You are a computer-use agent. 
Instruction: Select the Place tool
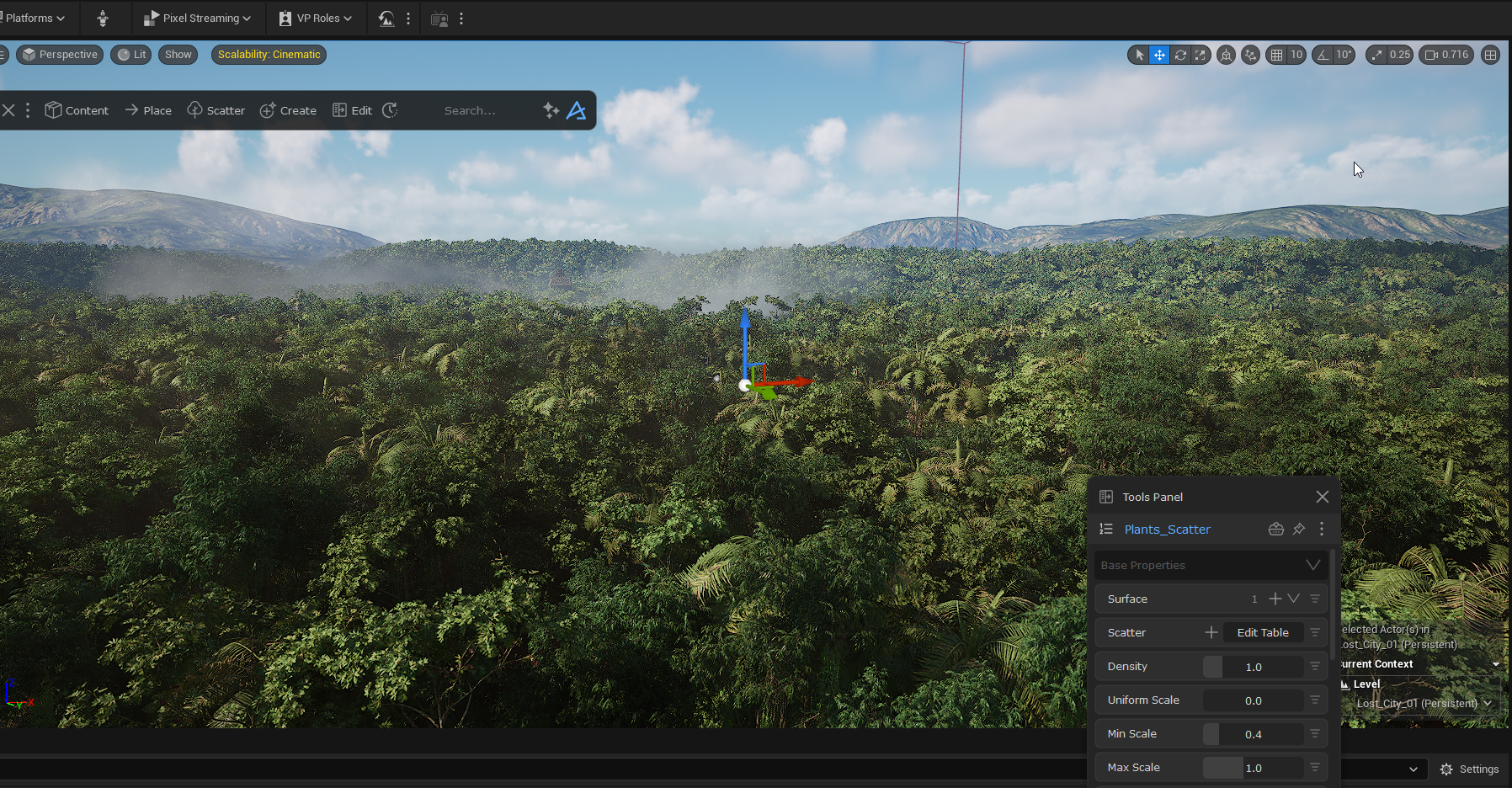click(x=148, y=110)
